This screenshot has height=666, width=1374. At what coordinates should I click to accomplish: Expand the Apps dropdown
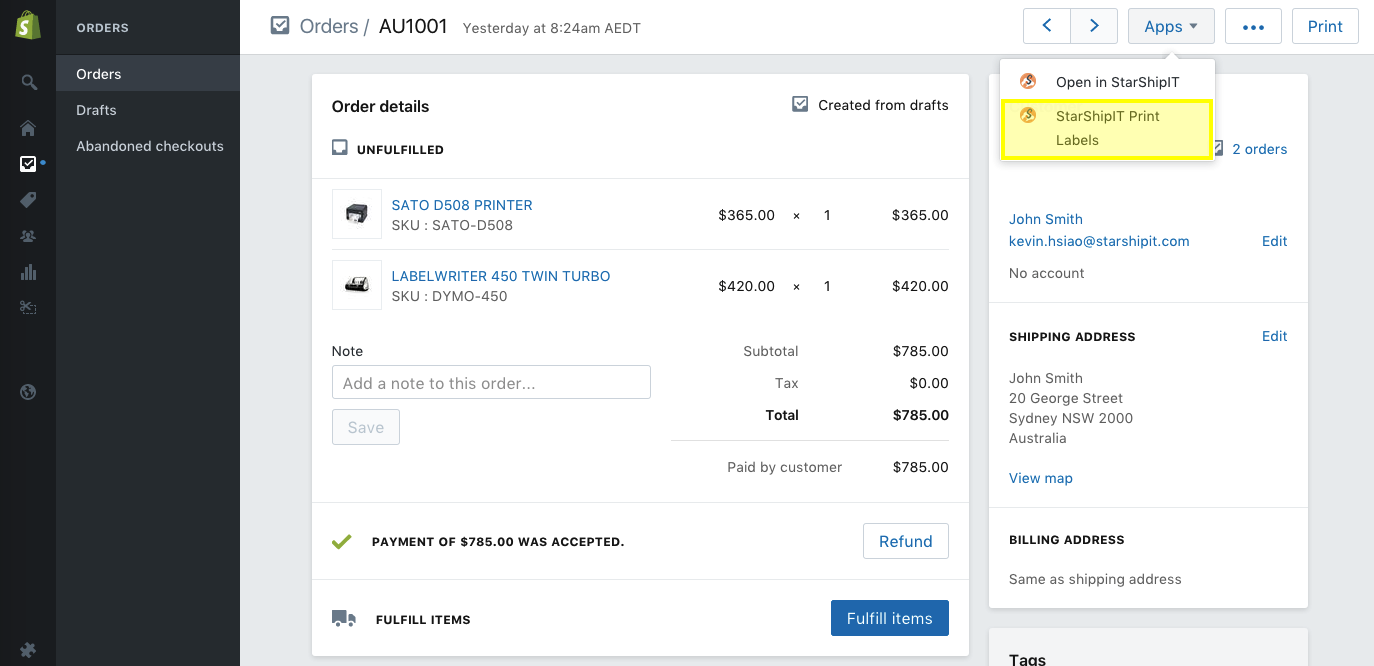click(1171, 26)
